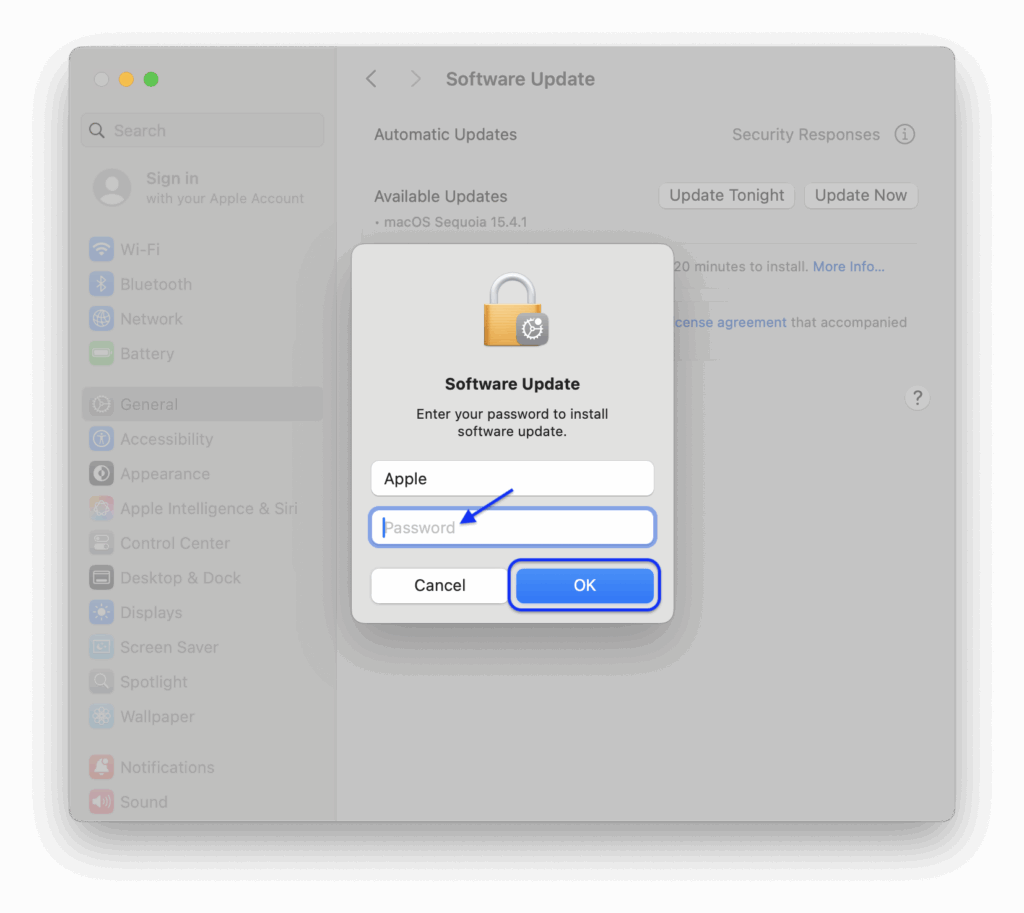1024x913 pixels.
Task: Click the Accessibility sidebar icon
Action: click(x=101, y=438)
